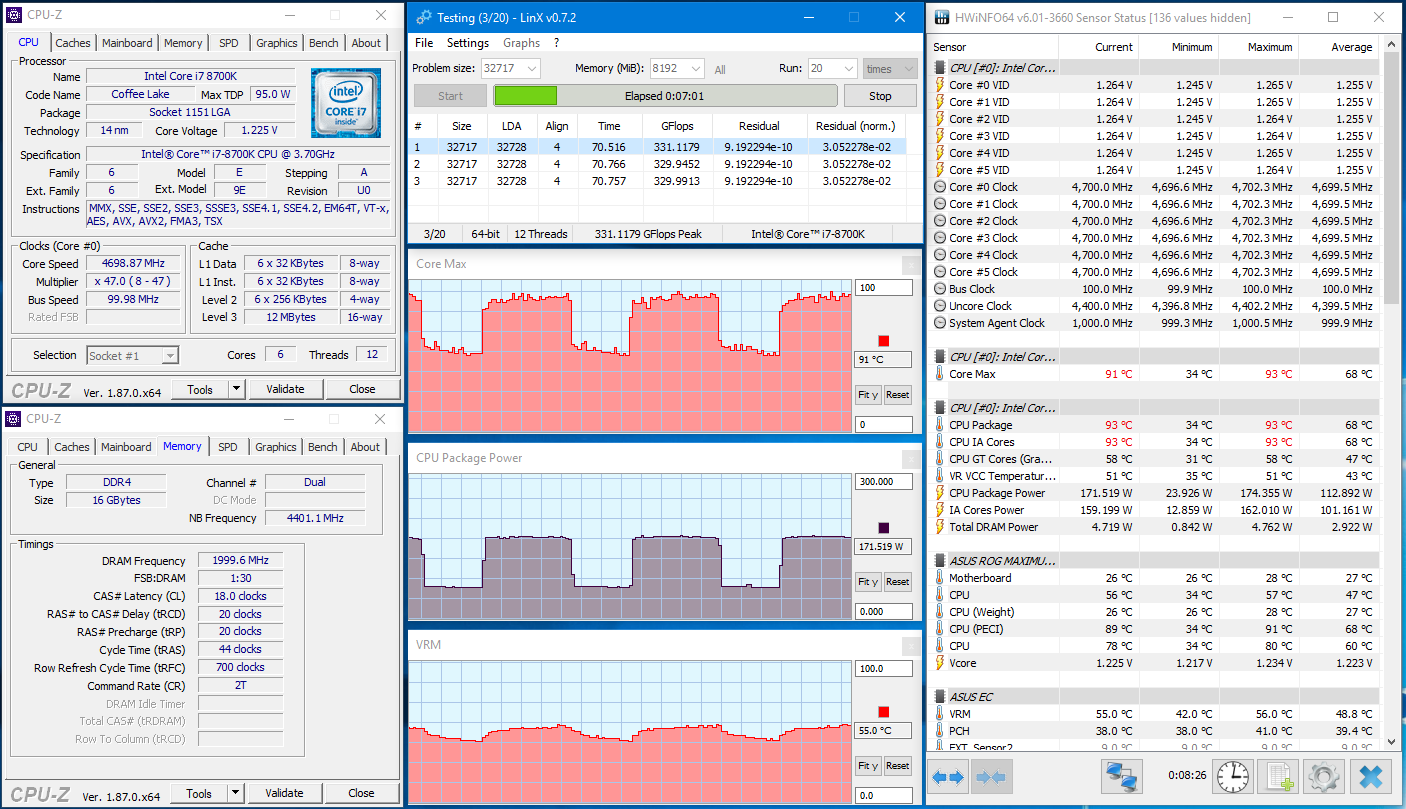
Task: Click the clock icon to reset timer
Action: [x=1233, y=776]
